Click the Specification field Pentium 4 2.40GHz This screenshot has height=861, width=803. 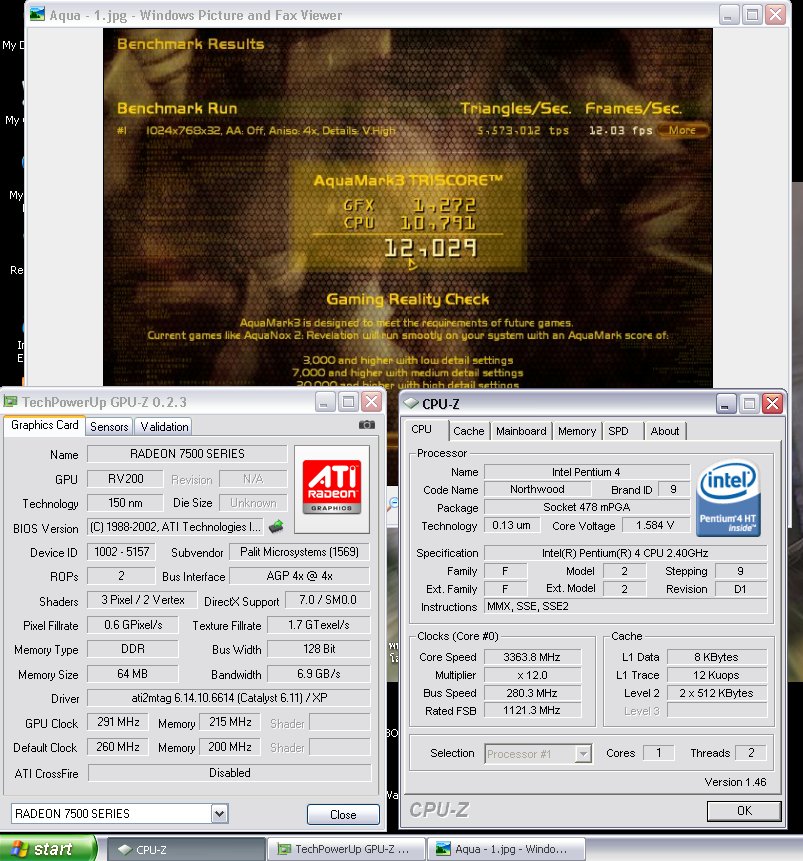[x=625, y=553]
